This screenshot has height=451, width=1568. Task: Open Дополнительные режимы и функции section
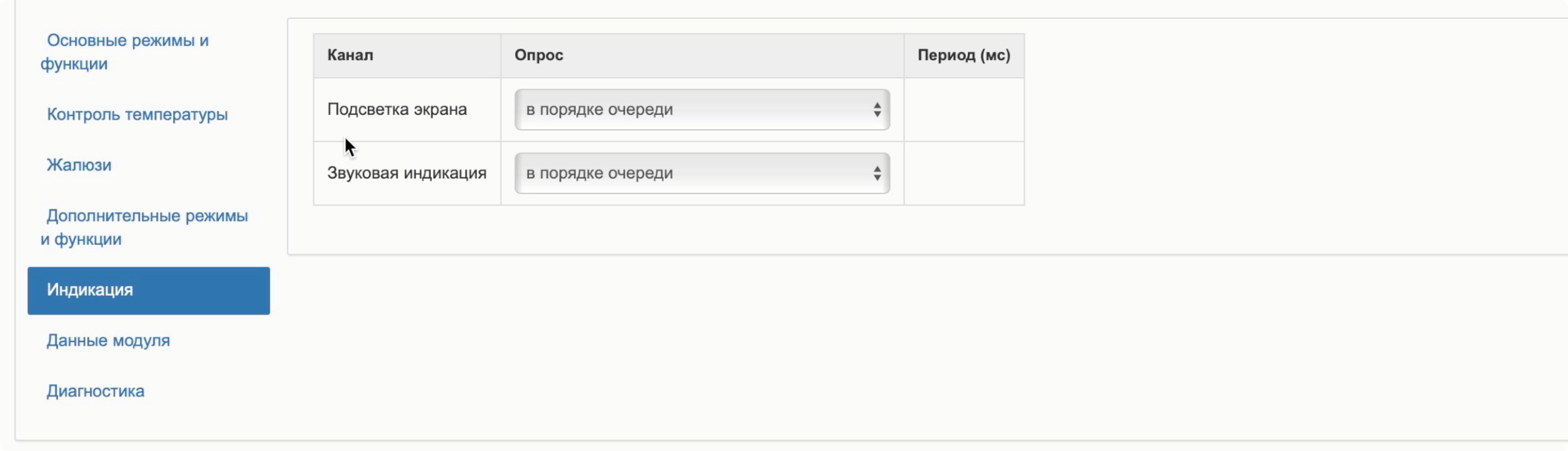tap(147, 227)
